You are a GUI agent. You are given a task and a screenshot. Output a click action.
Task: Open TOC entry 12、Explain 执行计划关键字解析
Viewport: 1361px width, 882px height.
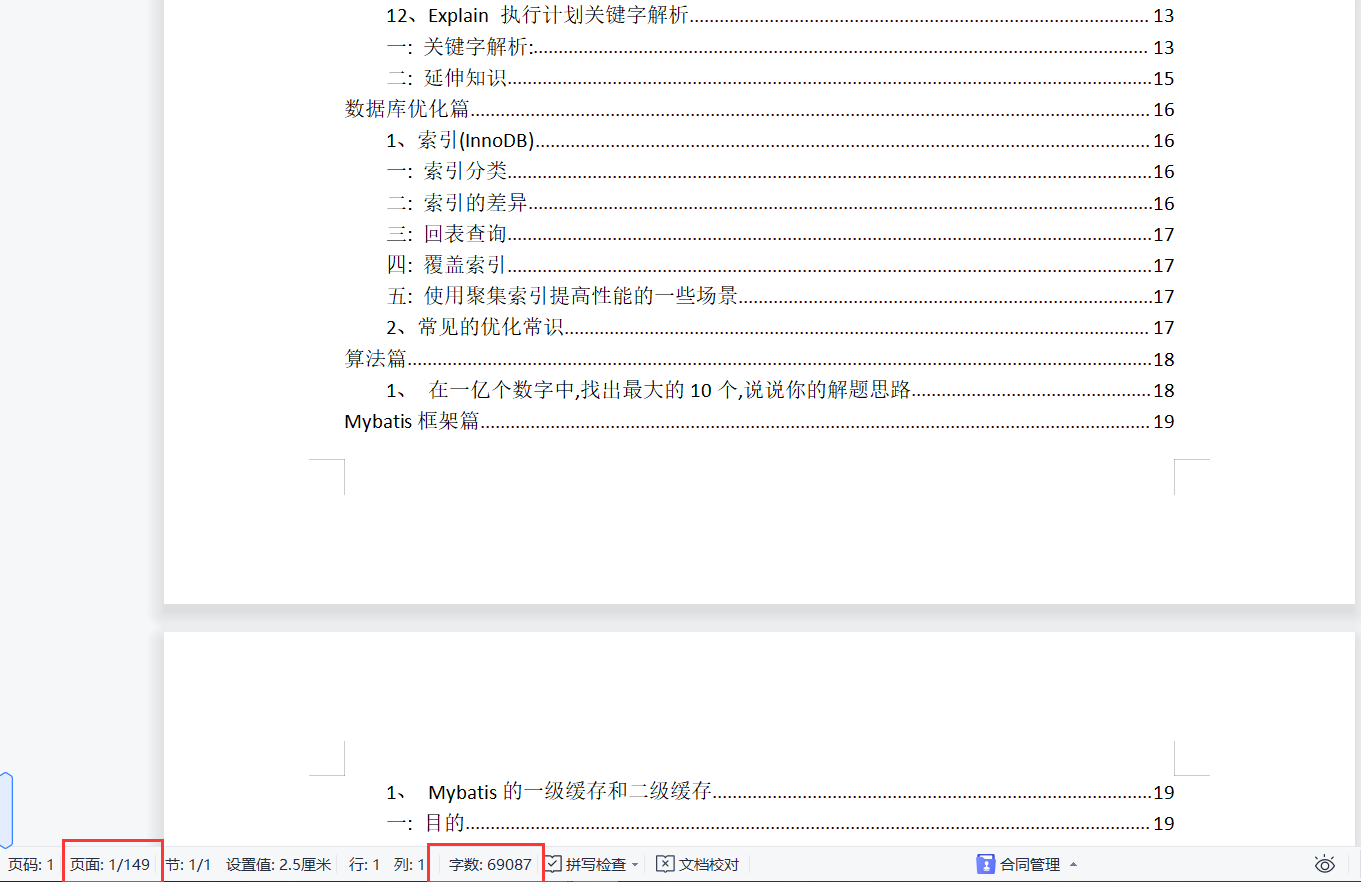pos(780,16)
